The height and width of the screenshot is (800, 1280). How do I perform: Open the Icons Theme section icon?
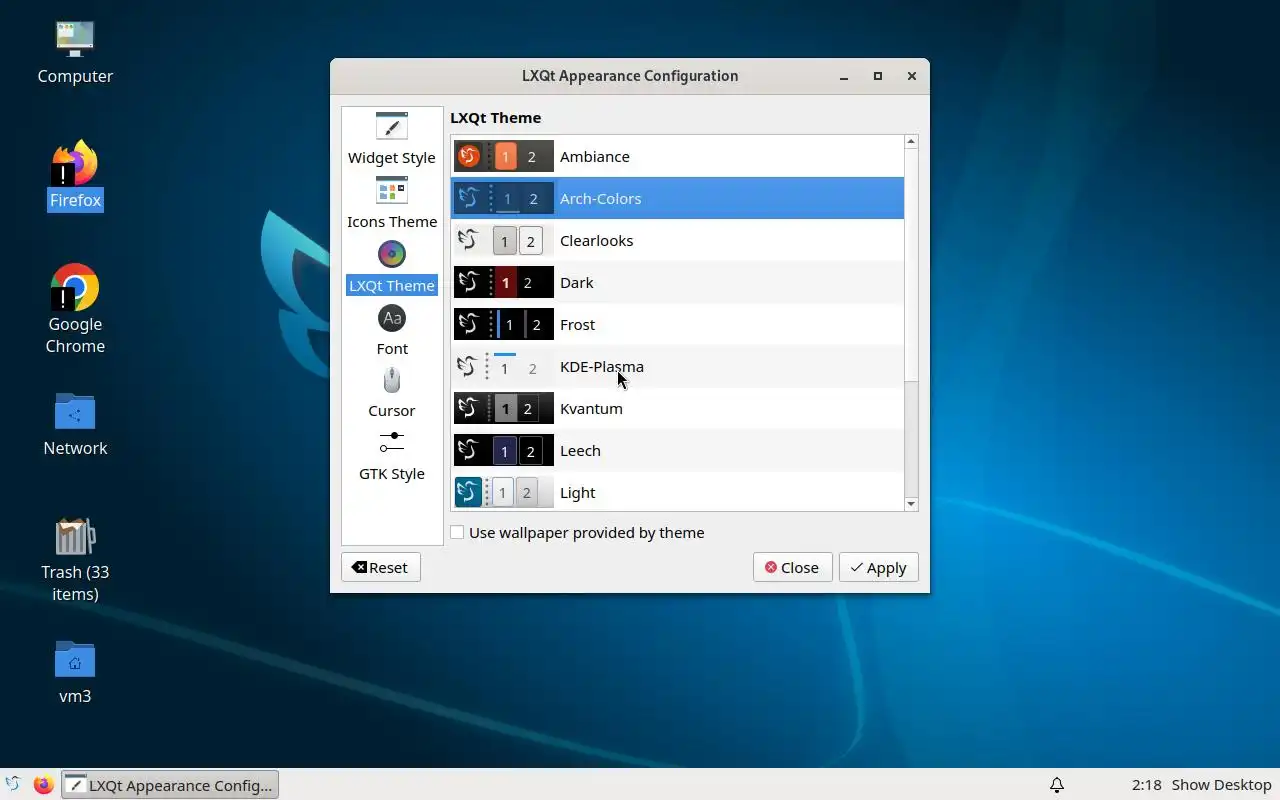tap(392, 190)
